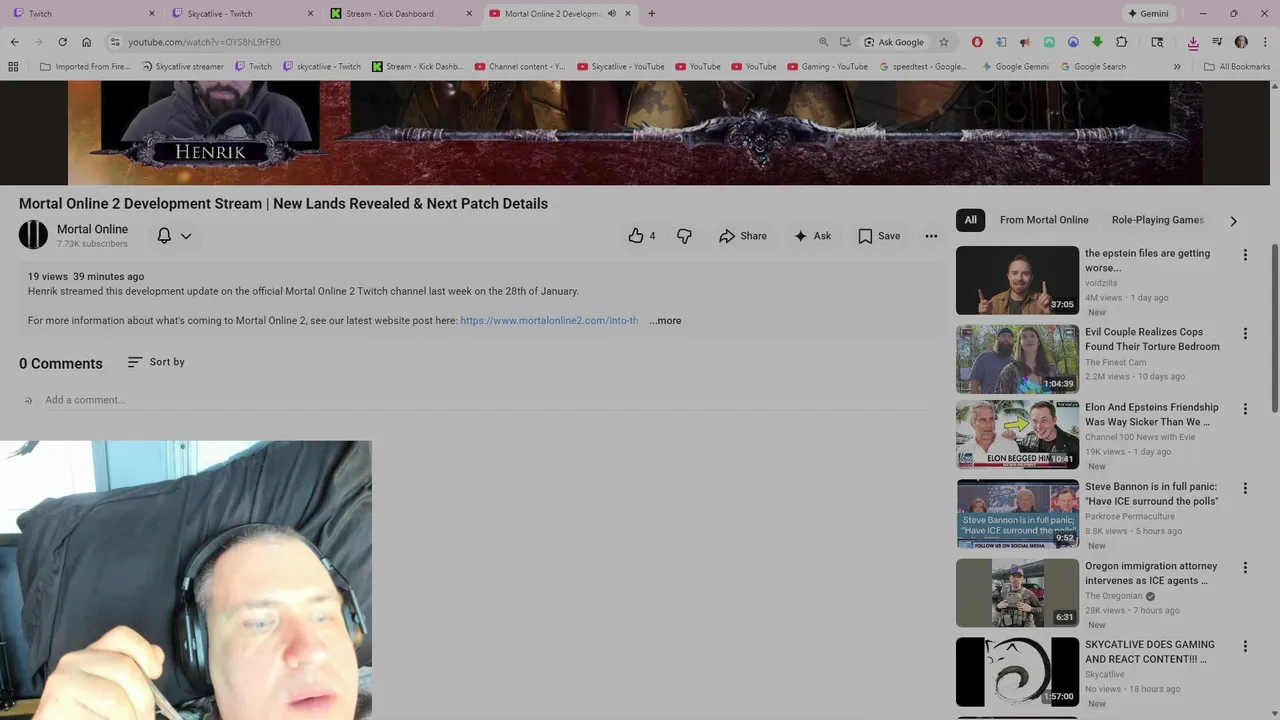Bookmark this page with the star icon
The width and height of the screenshot is (1280, 720).
(943, 42)
